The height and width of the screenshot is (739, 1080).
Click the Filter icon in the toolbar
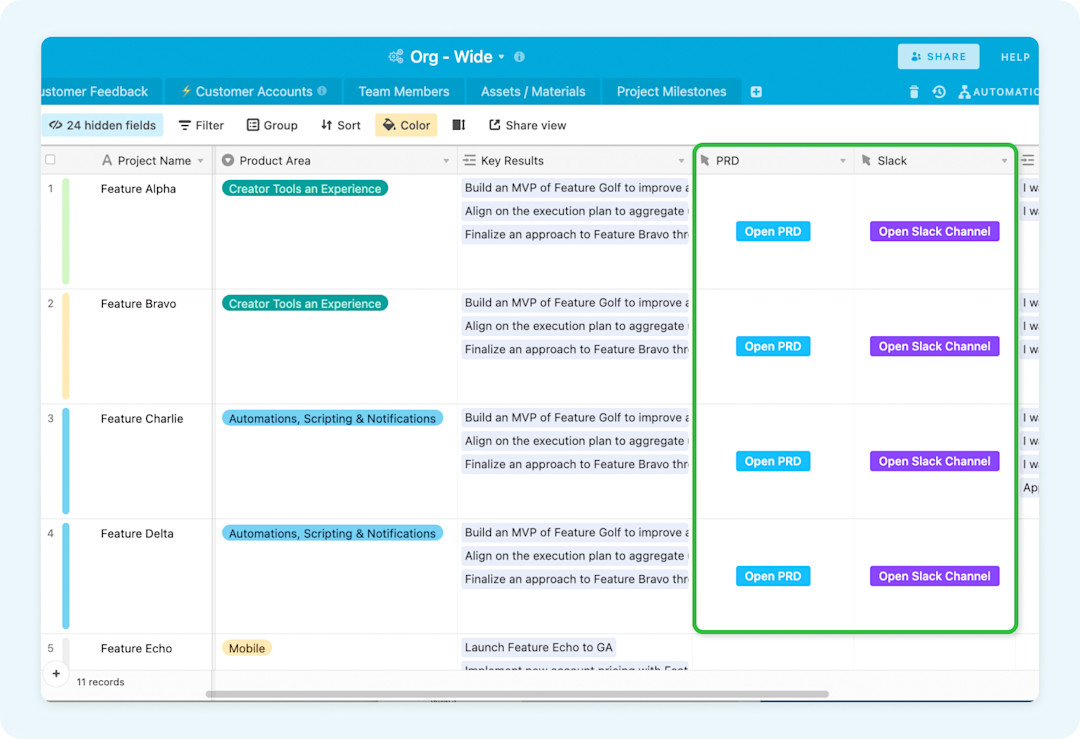(x=184, y=125)
